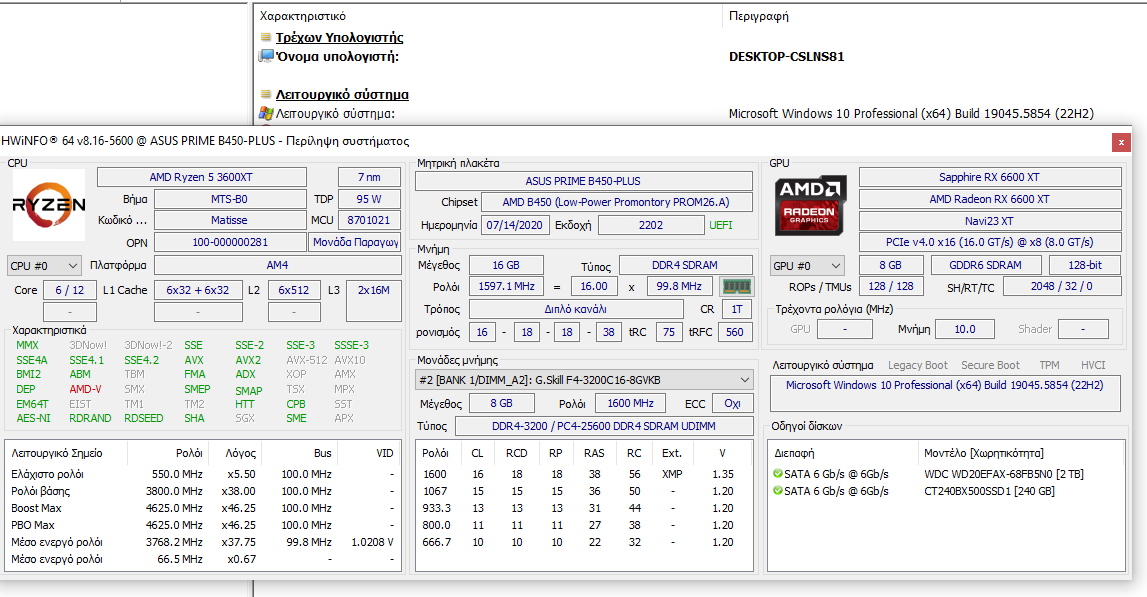Image resolution: width=1147 pixels, height=597 pixels.
Task: Close the HWiNFO system summary window
Action: 1121,142
